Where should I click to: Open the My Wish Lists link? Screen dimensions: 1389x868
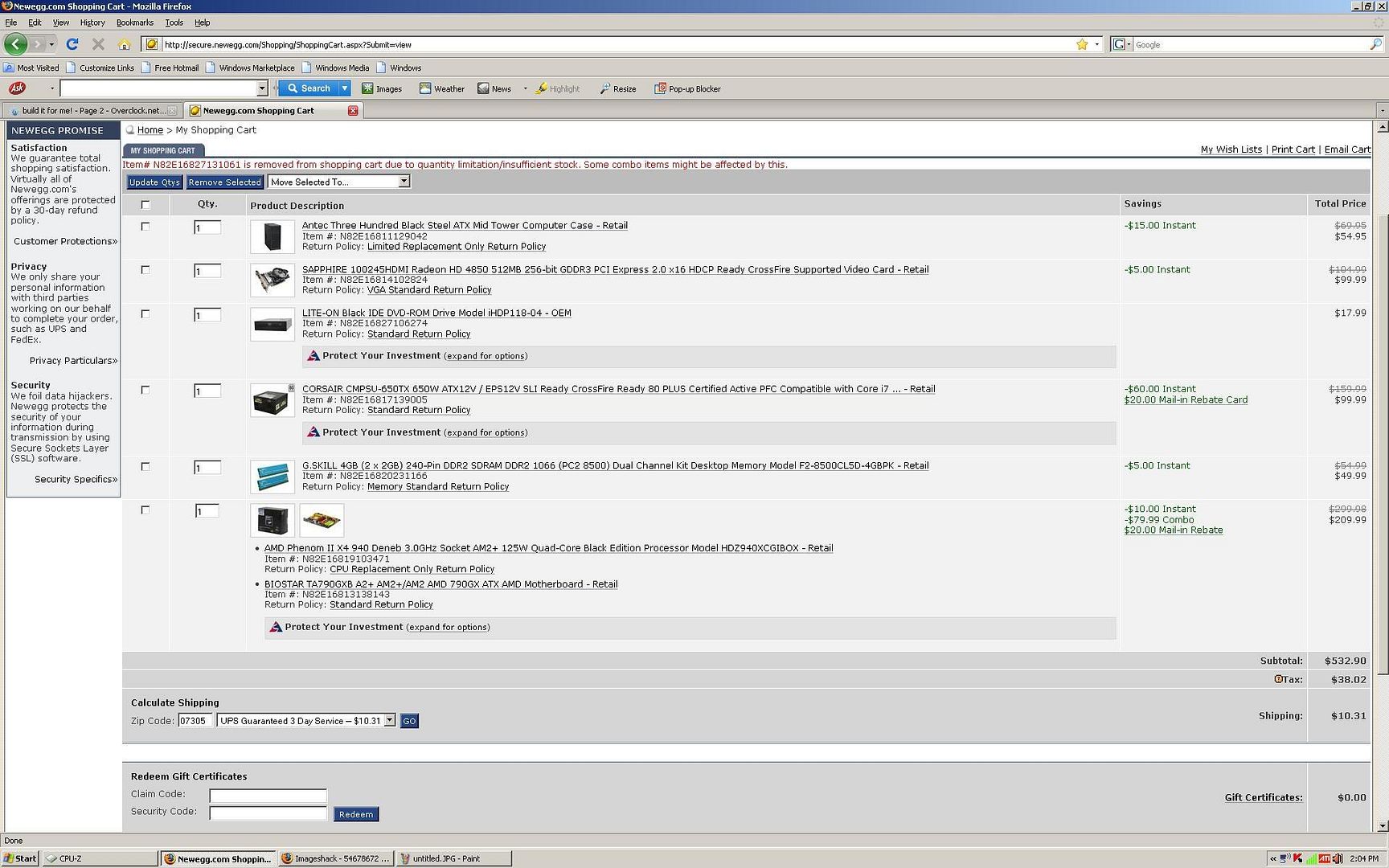(1231, 149)
